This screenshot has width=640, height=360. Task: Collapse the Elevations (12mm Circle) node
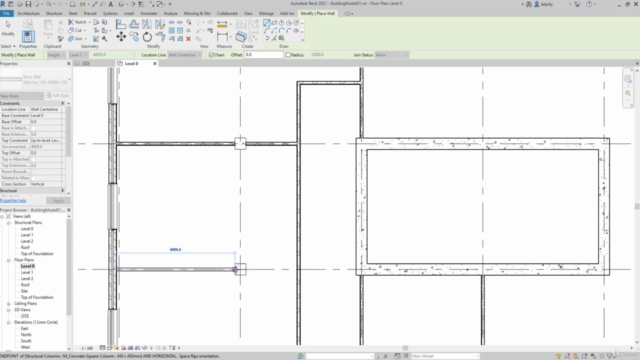coord(9,322)
